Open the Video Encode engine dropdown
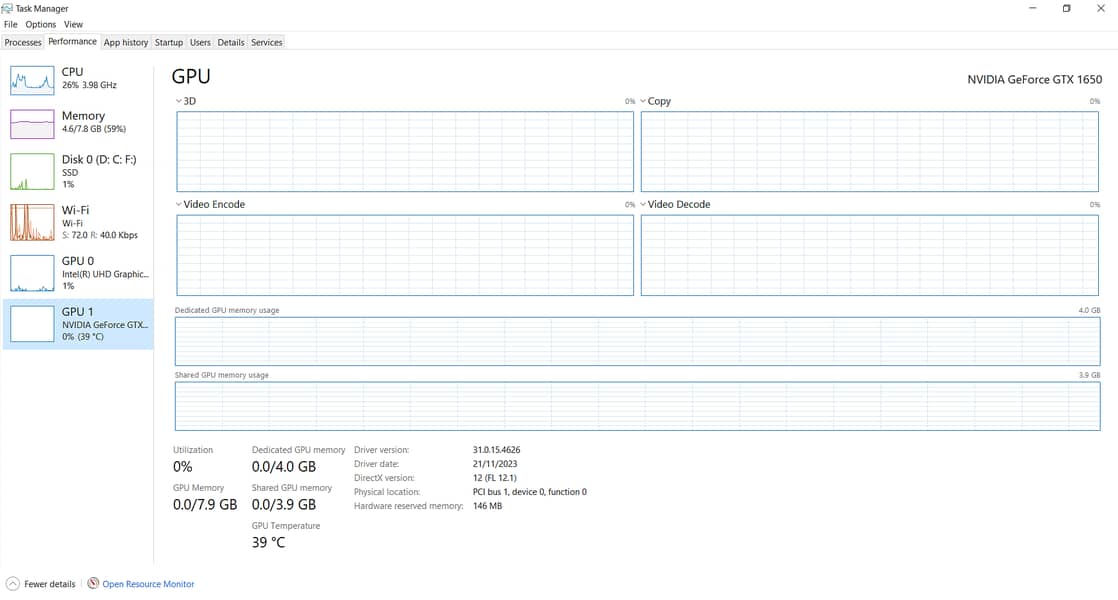This screenshot has width=1118, height=600. click(178, 204)
